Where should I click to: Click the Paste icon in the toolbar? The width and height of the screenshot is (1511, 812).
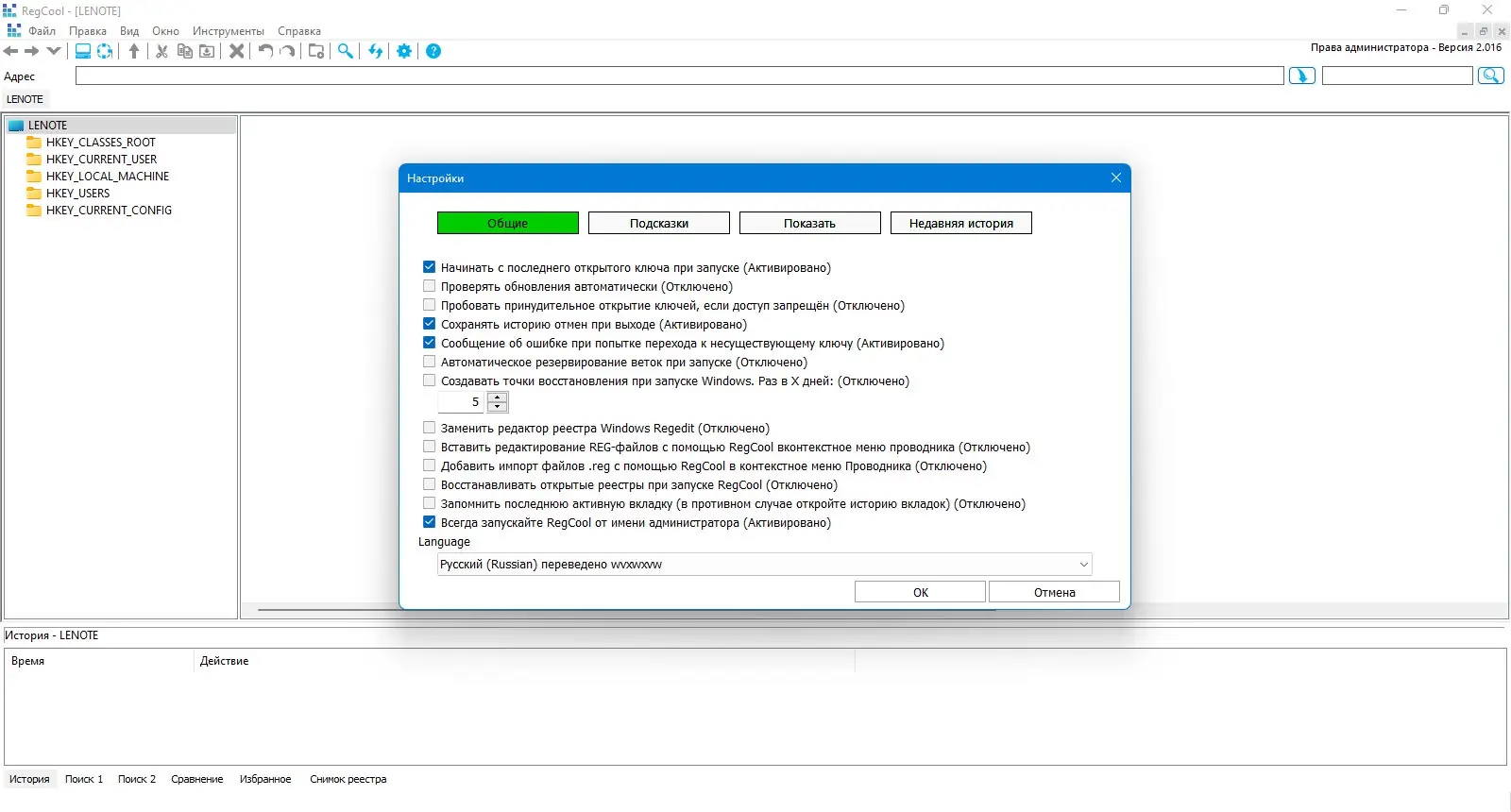point(207,51)
